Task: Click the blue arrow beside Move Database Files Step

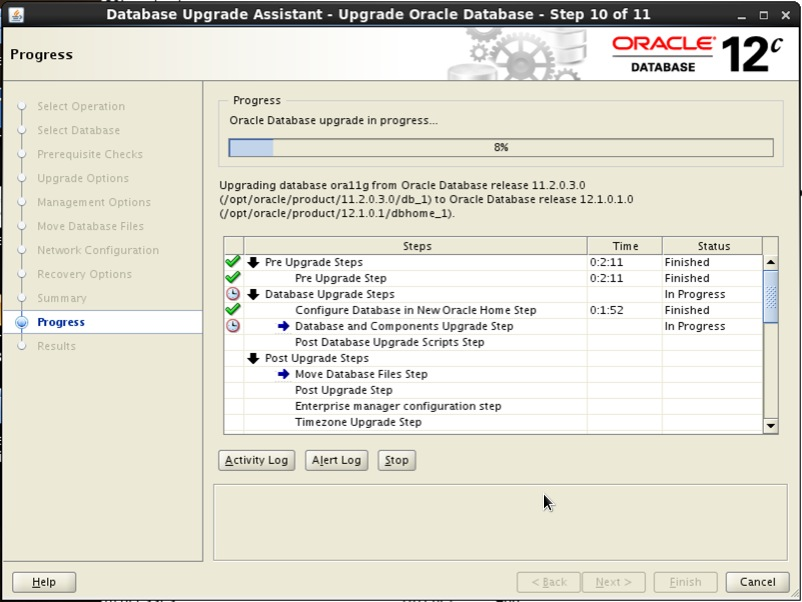Action: coord(283,374)
